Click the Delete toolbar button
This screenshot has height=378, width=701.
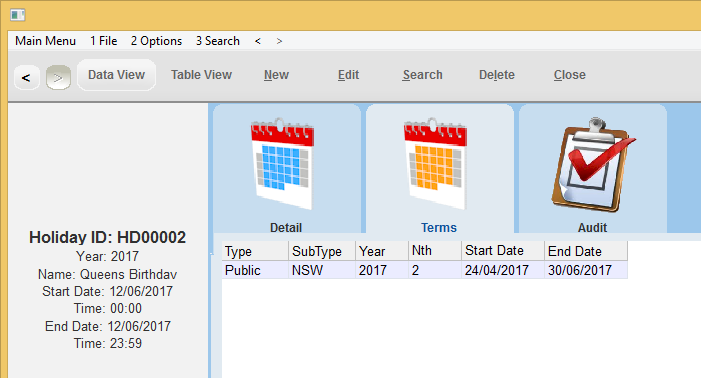point(497,75)
